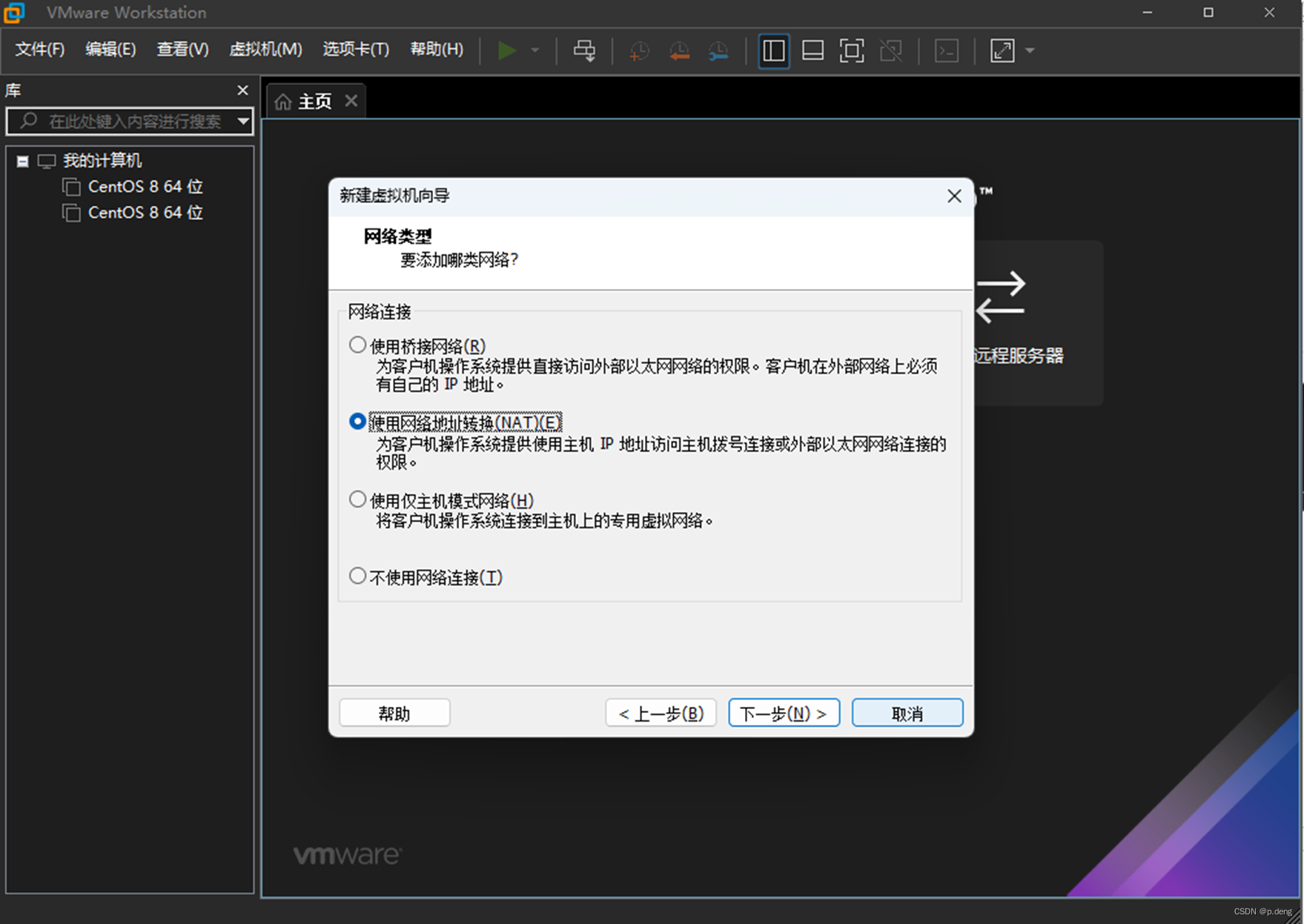Open the library search dropdown arrow
The image size is (1304, 924).
[243, 122]
